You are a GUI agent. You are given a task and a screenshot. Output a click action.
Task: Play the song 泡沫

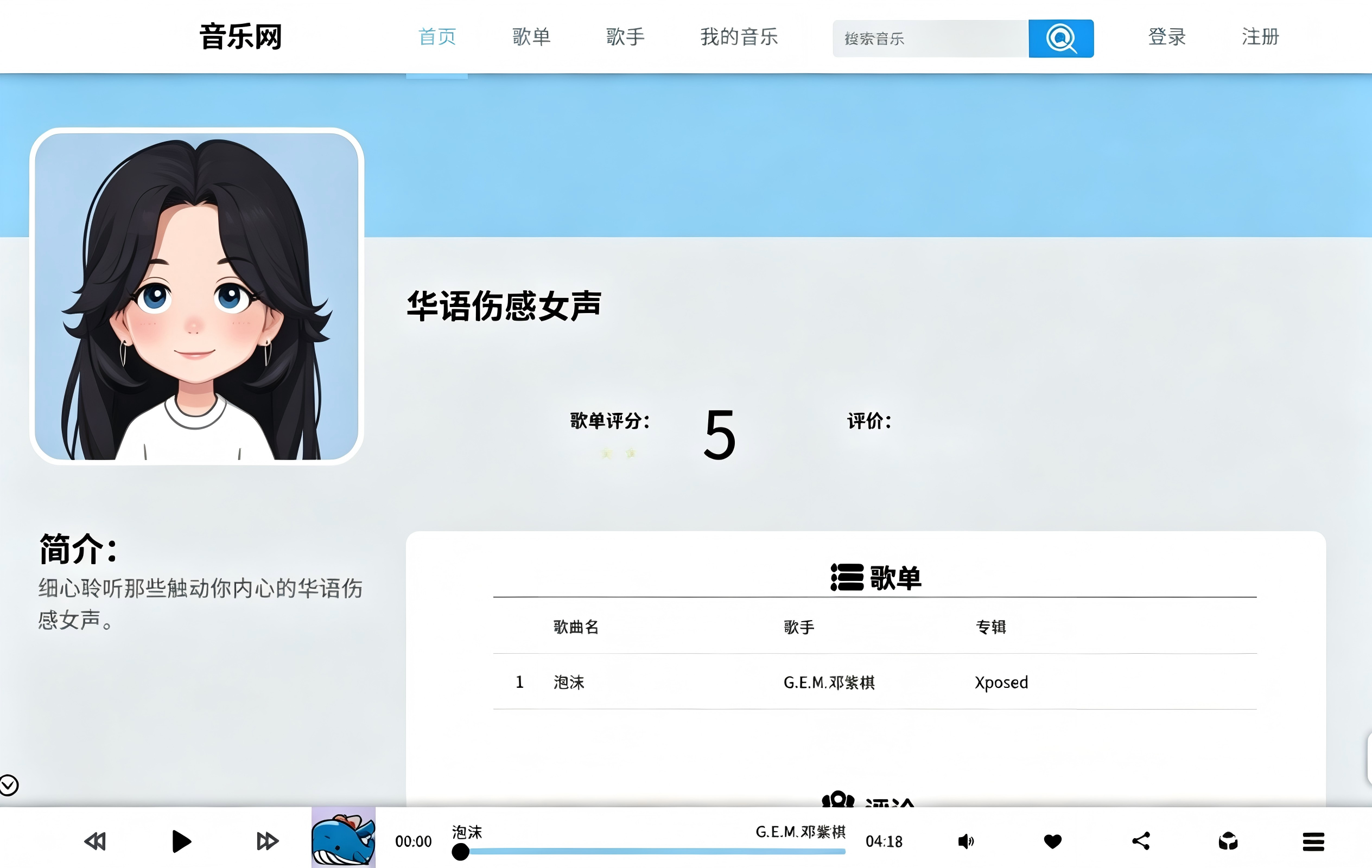[181, 841]
